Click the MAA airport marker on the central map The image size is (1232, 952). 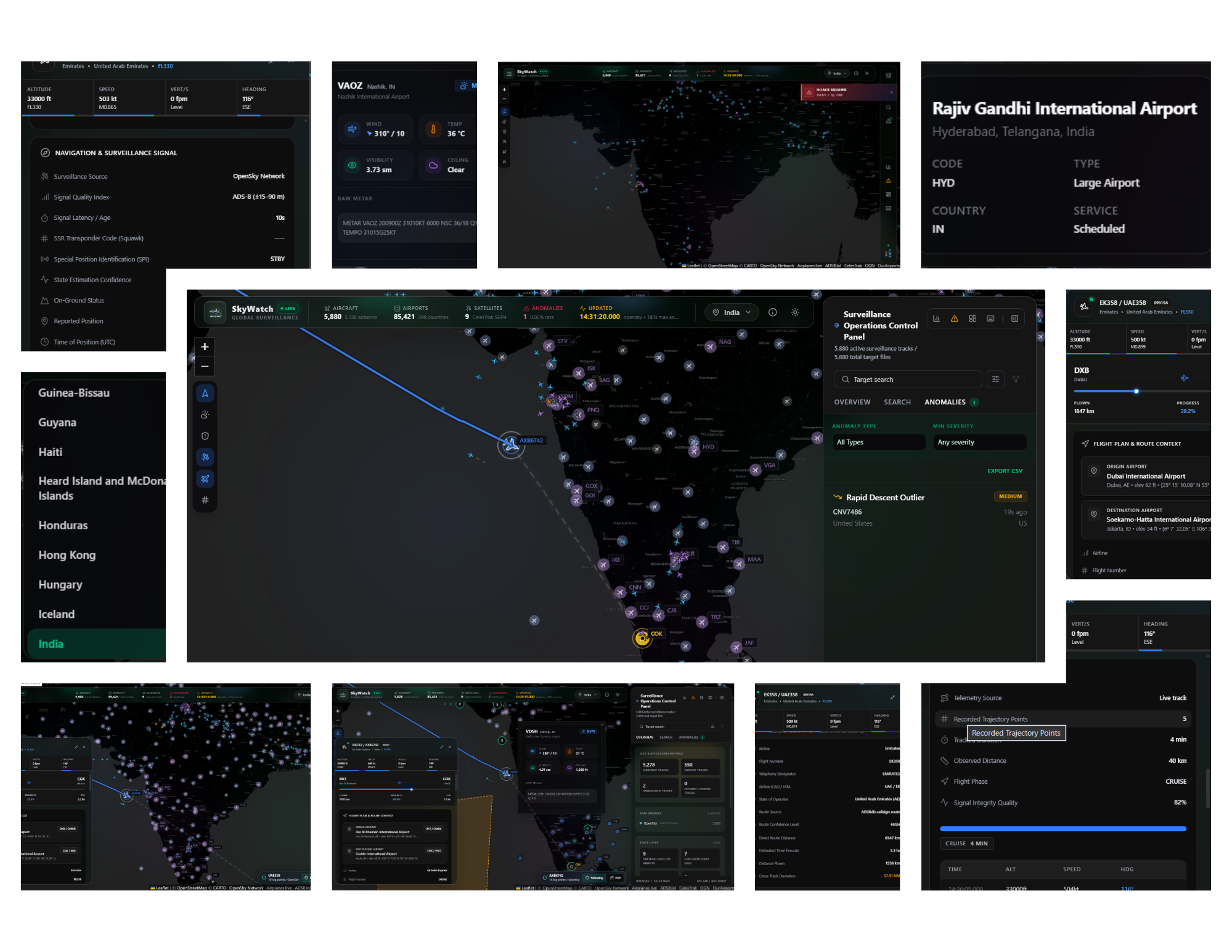click(x=739, y=564)
